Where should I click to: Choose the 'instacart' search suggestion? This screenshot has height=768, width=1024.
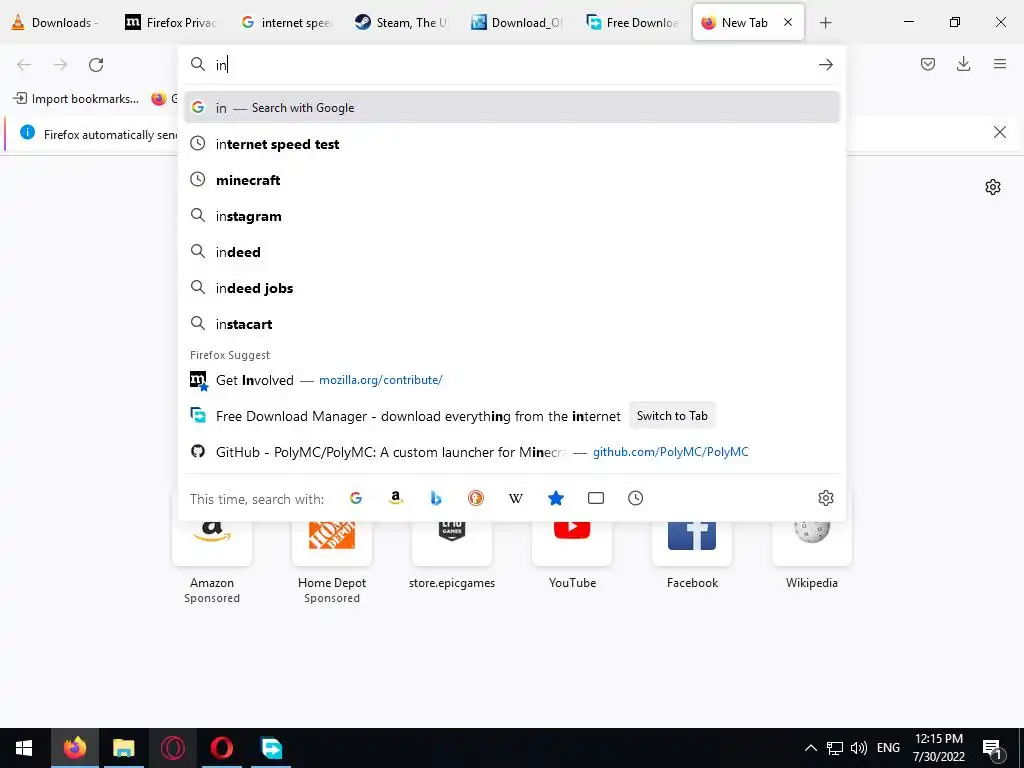point(511,324)
